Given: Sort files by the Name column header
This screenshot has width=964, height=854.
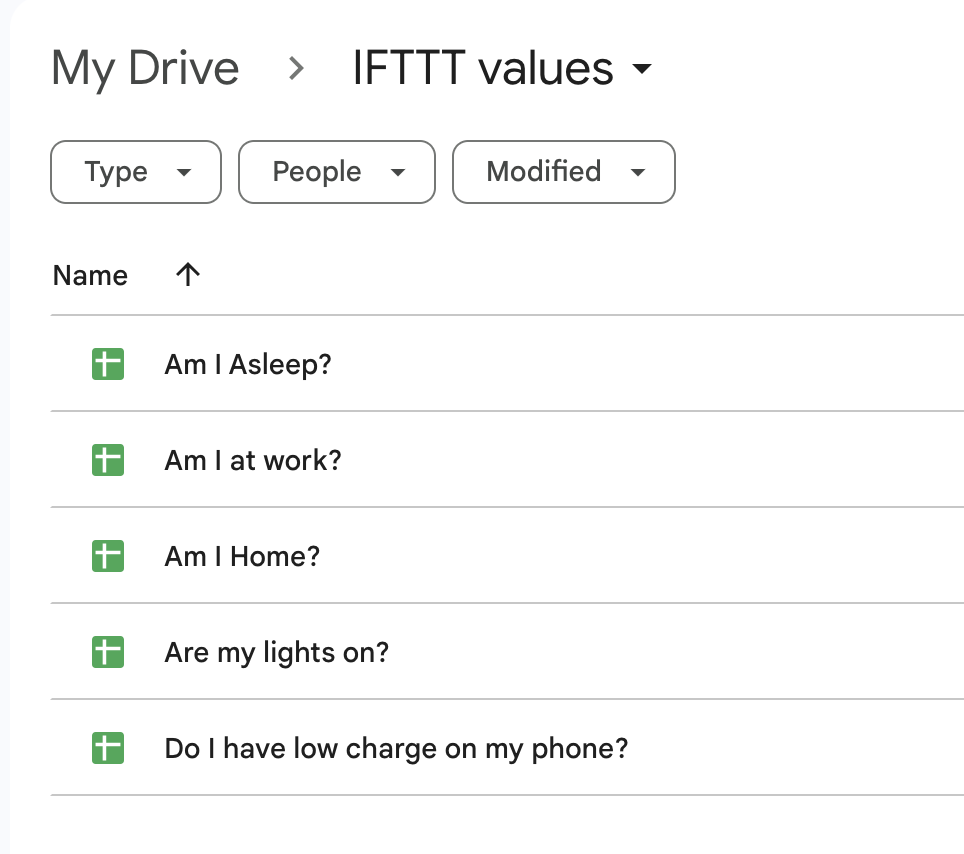Looking at the screenshot, I should tap(90, 276).
